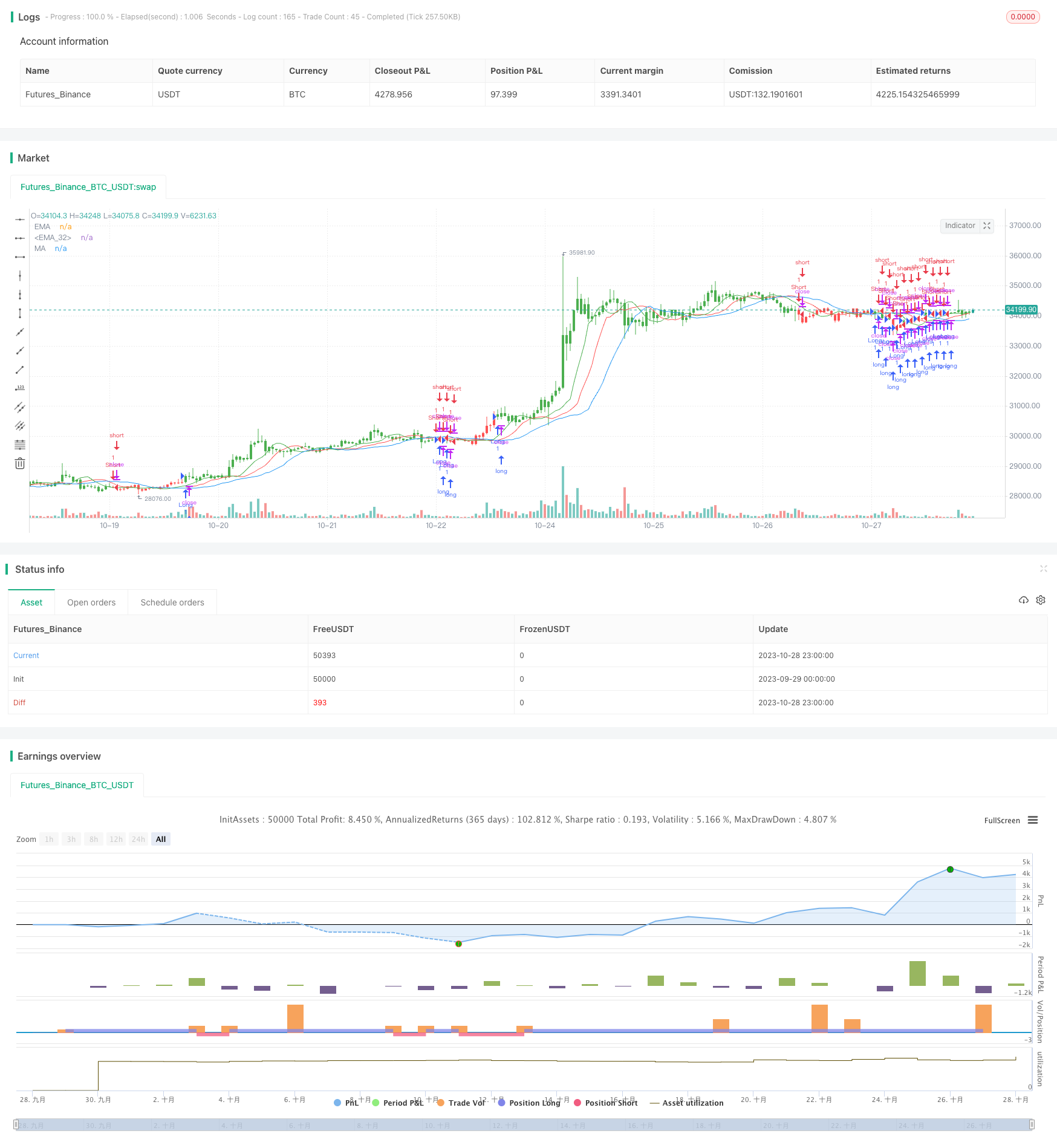The height and width of the screenshot is (1148, 1057).
Task: Click the FullScreen button on earnings chart
Action: pyautogui.click(x=1002, y=821)
